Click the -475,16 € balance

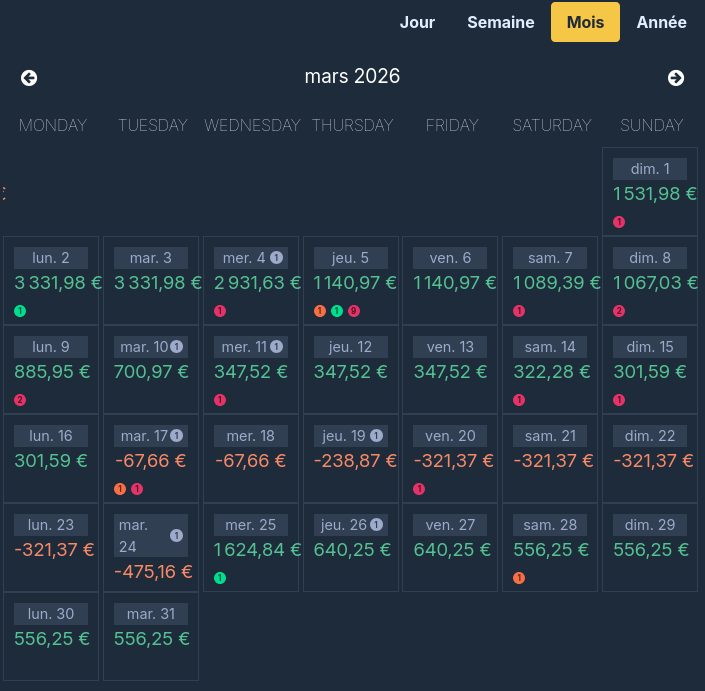coord(153,572)
